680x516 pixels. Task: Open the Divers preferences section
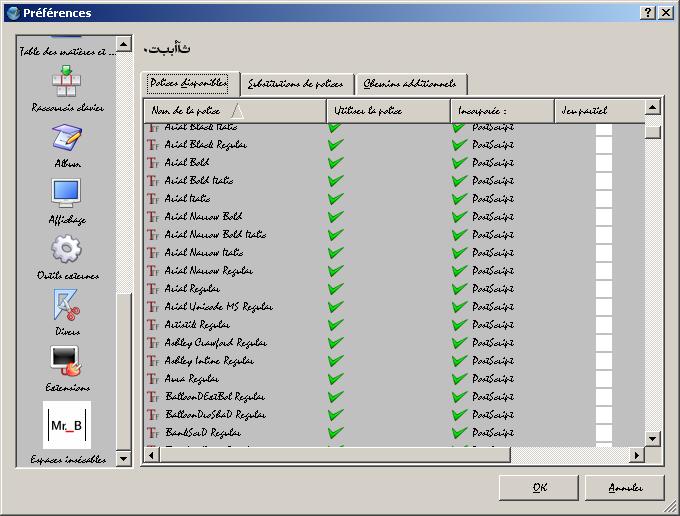[67, 306]
